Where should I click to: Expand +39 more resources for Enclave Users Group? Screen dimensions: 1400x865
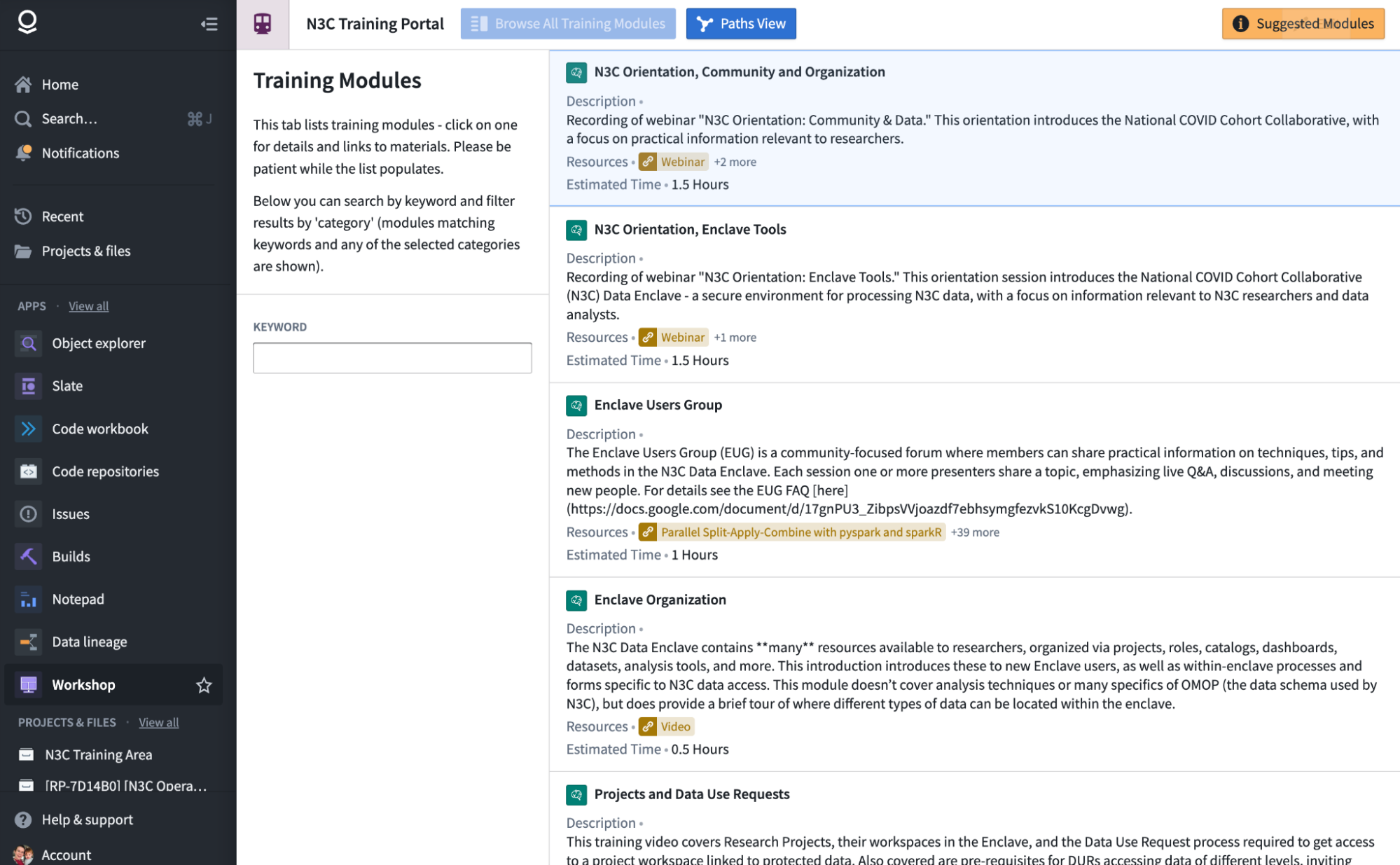pyautogui.click(x=974, y=532)
